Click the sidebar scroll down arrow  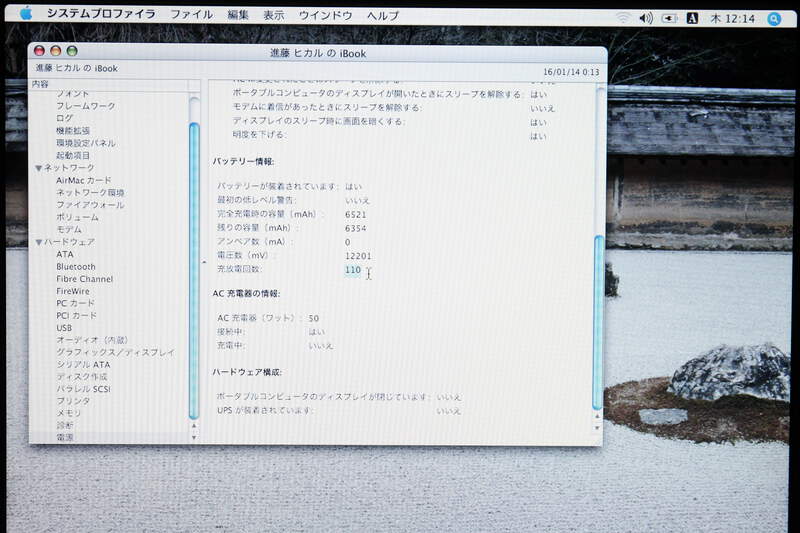coord(194,437)
